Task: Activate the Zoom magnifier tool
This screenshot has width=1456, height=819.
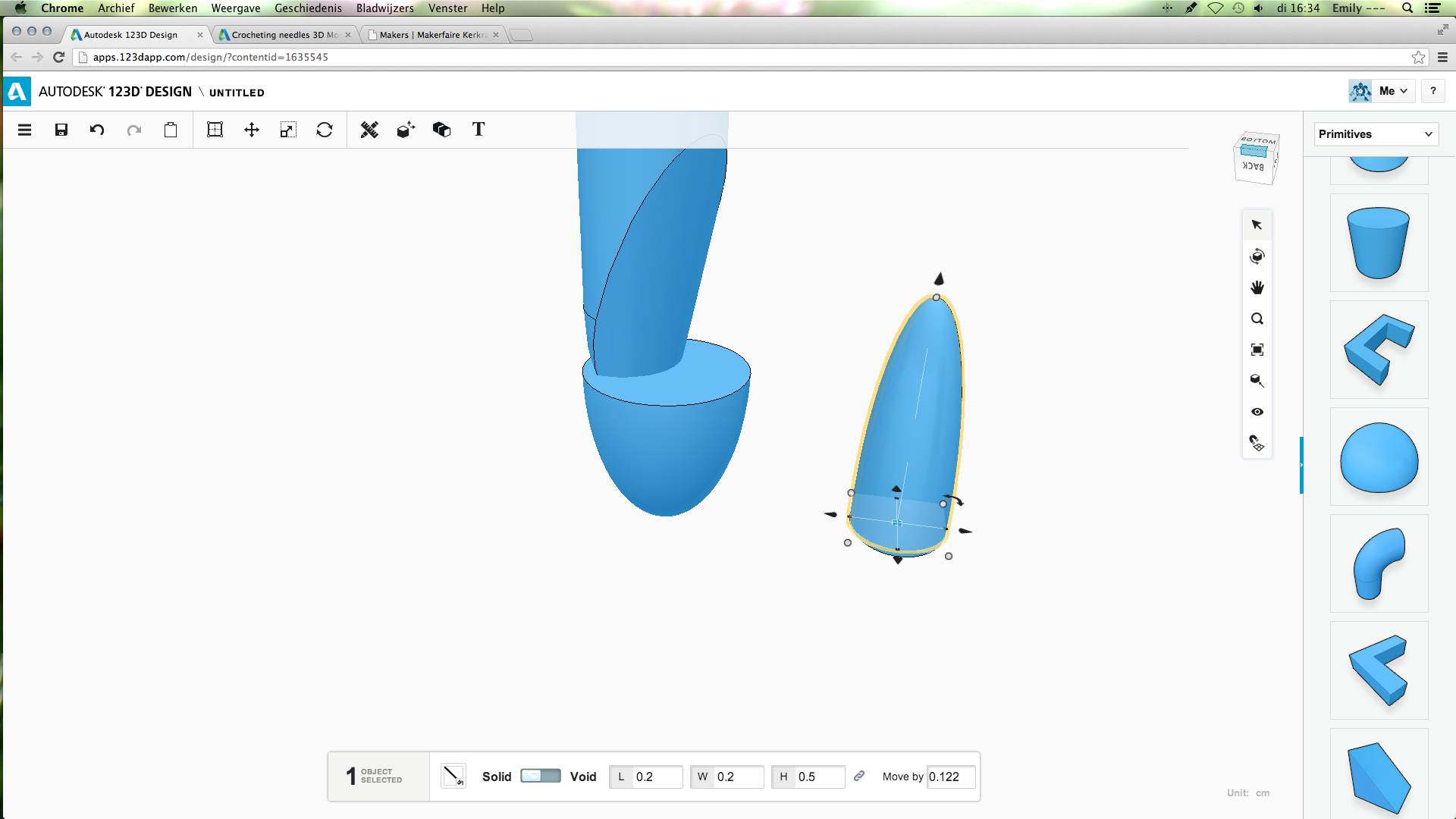Action: (1257, 318)
